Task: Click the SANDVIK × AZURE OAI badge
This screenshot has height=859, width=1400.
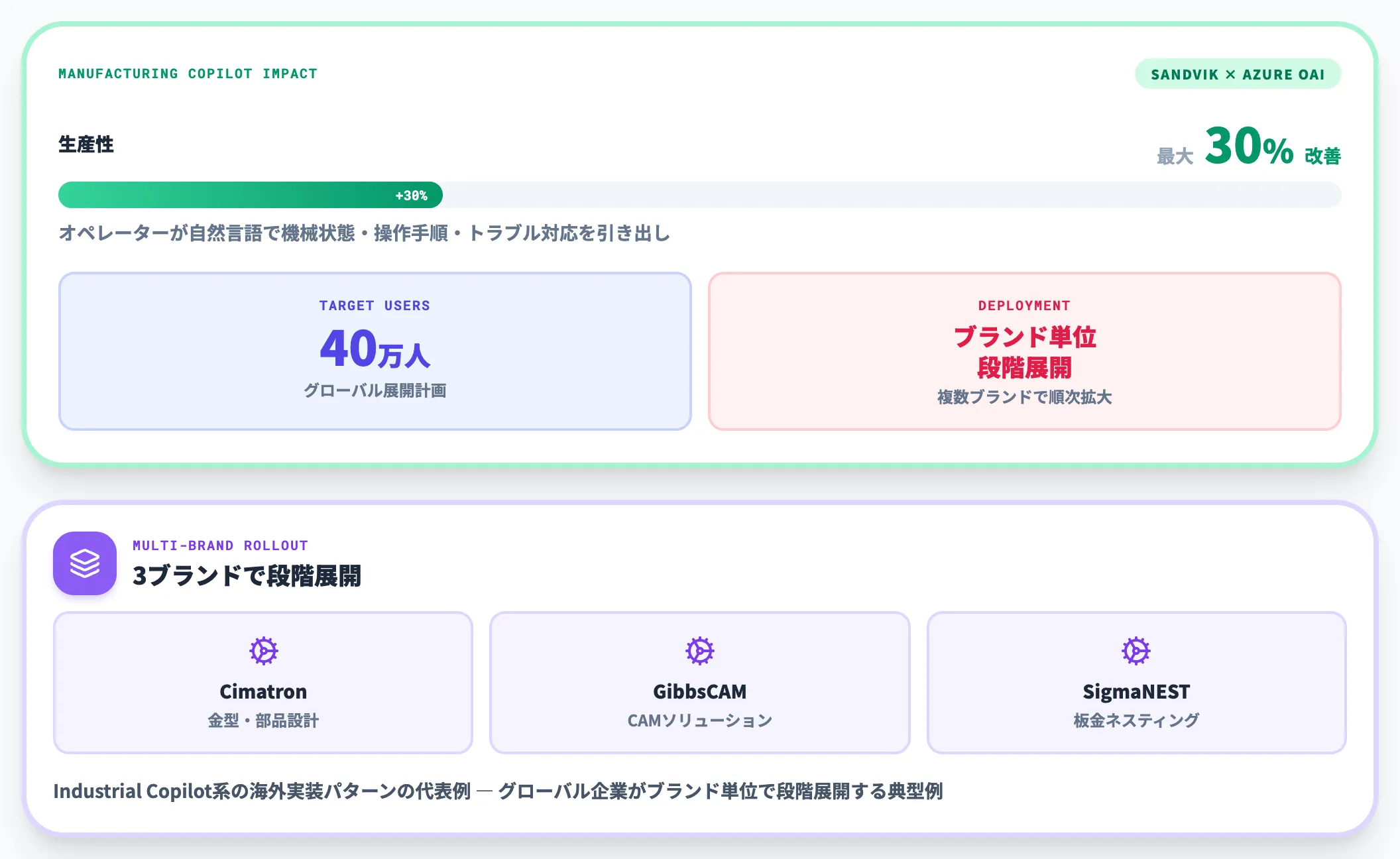Action: (x=1238, y=74)
